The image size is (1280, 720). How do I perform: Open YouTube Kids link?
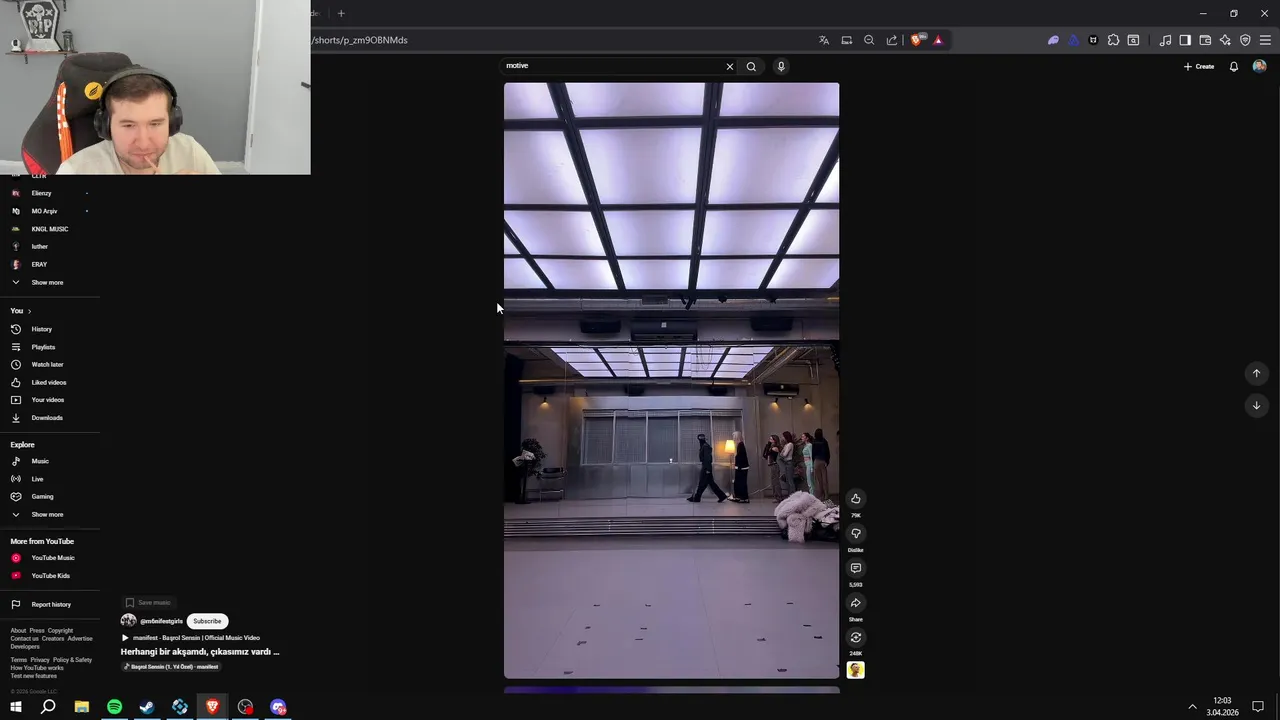click(50, 576)
